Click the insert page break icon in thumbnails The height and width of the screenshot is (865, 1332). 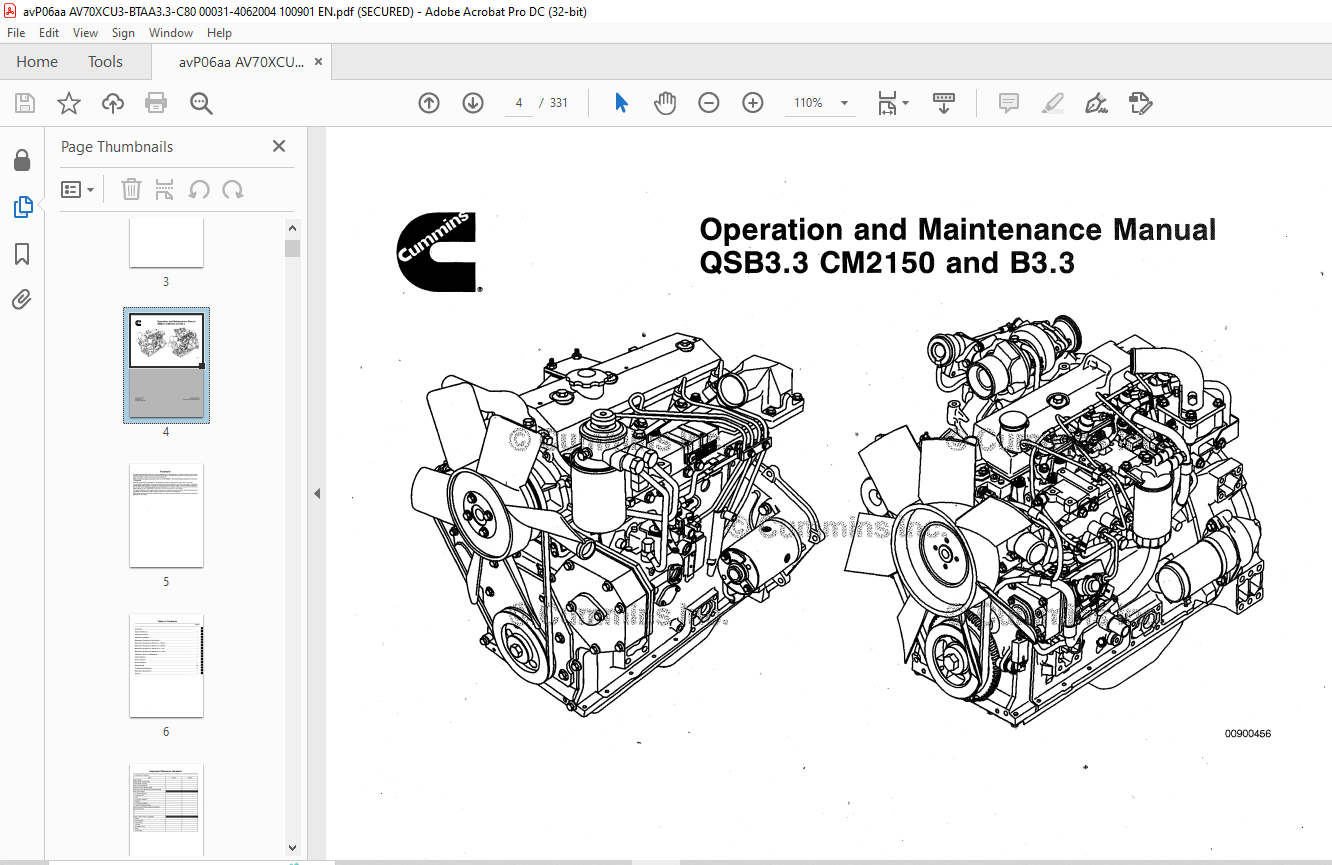point(165,189)
